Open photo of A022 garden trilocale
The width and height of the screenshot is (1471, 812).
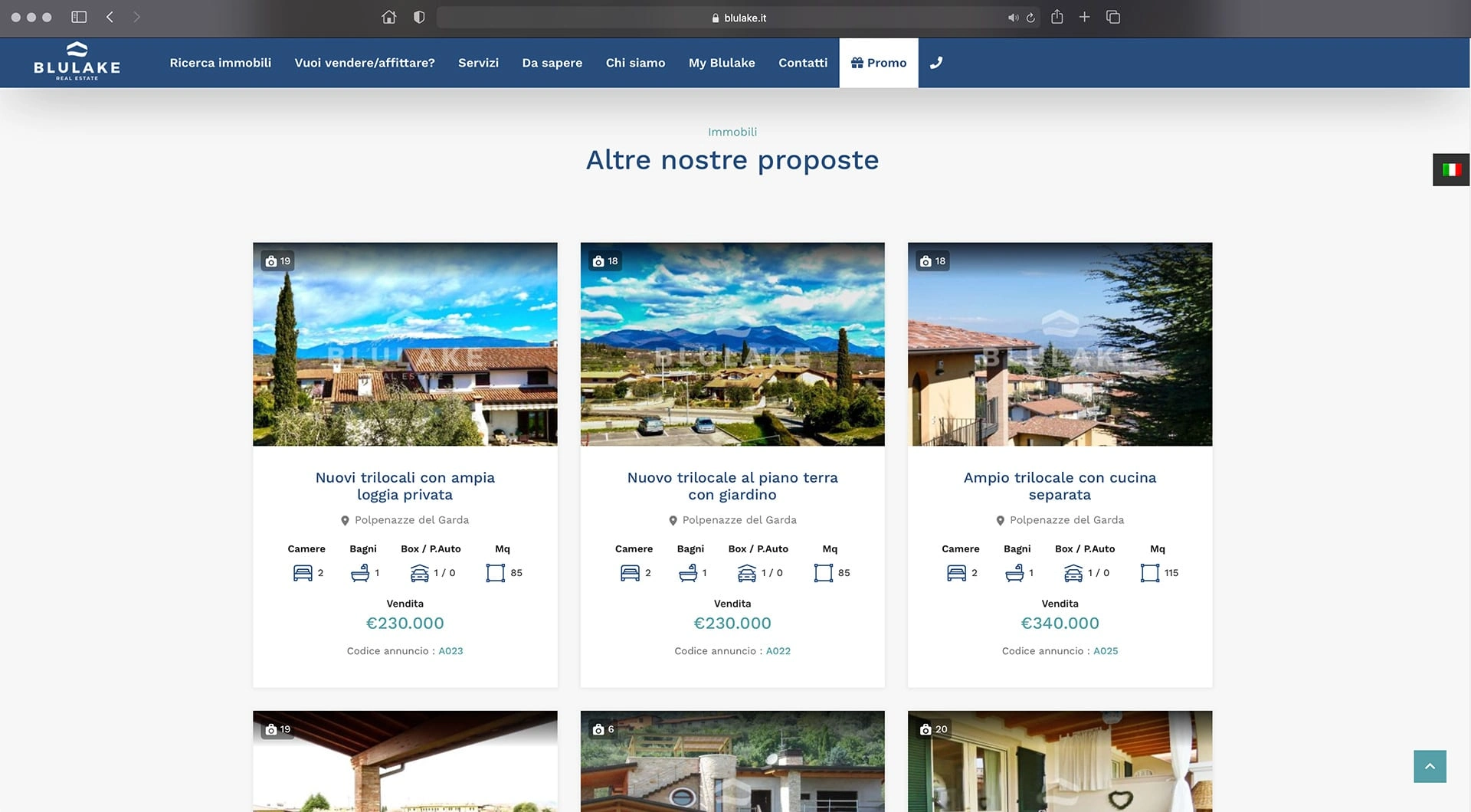click(732, 344)
